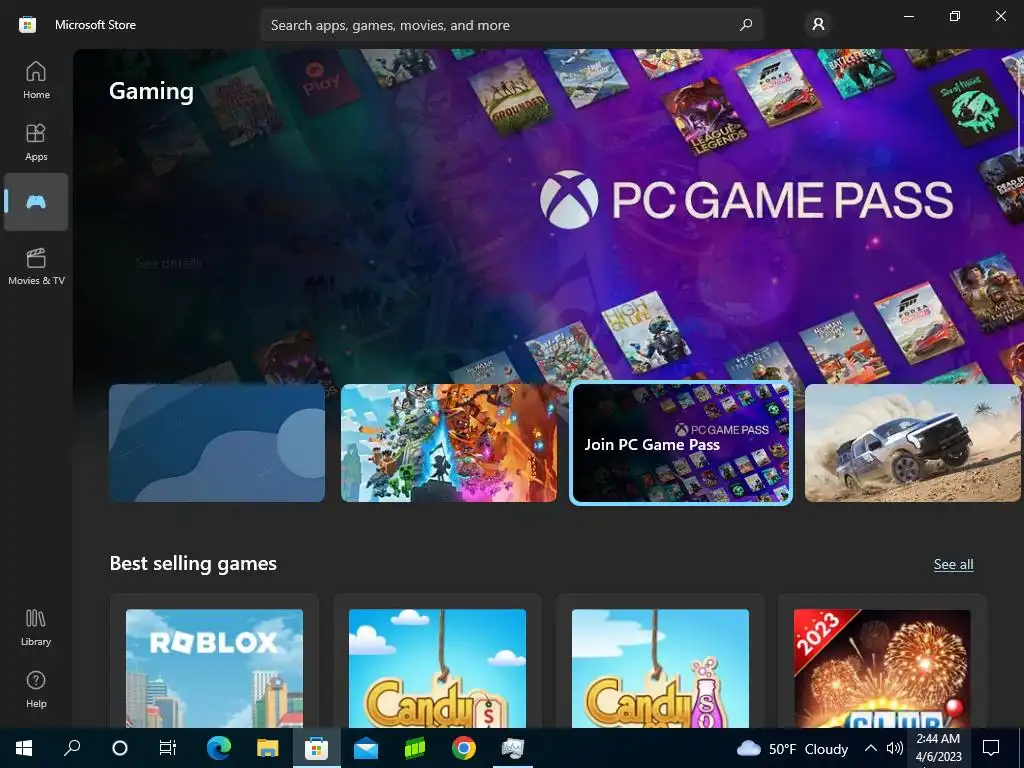Click the faded See details link
This screenshot has width=1024, height=768.
pyautogui.click(x=168, y=263)
